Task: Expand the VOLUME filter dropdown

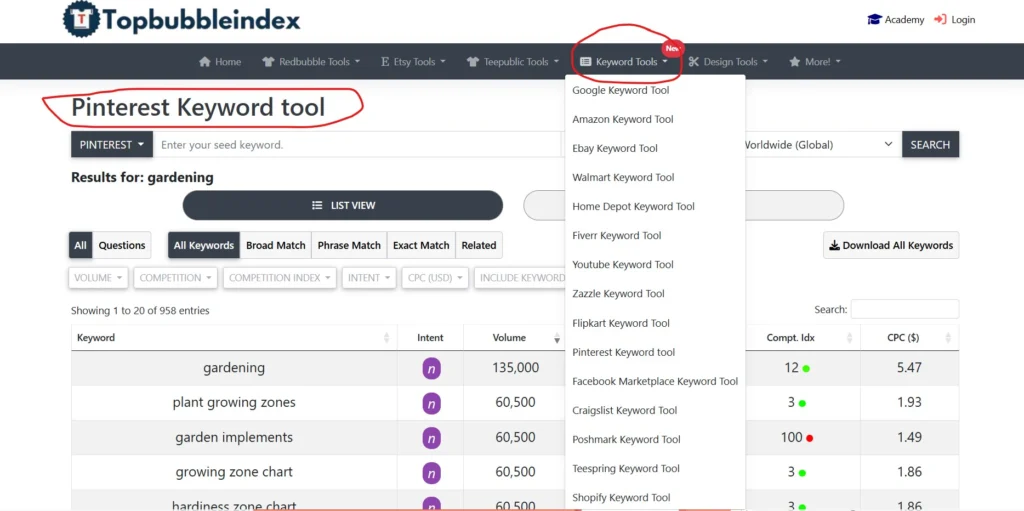Action: pos(98,278)
